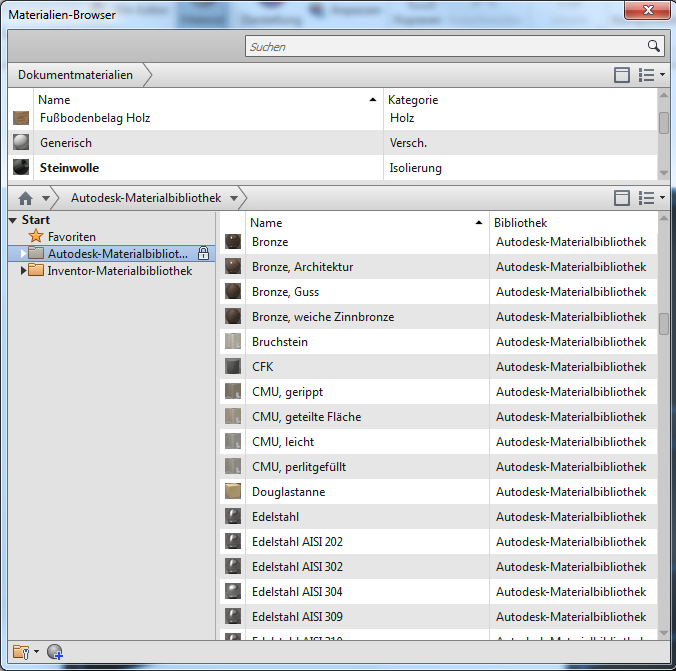Click create new material icon
Viewport: 676px width, 671px height.
[x=55, y=652]
